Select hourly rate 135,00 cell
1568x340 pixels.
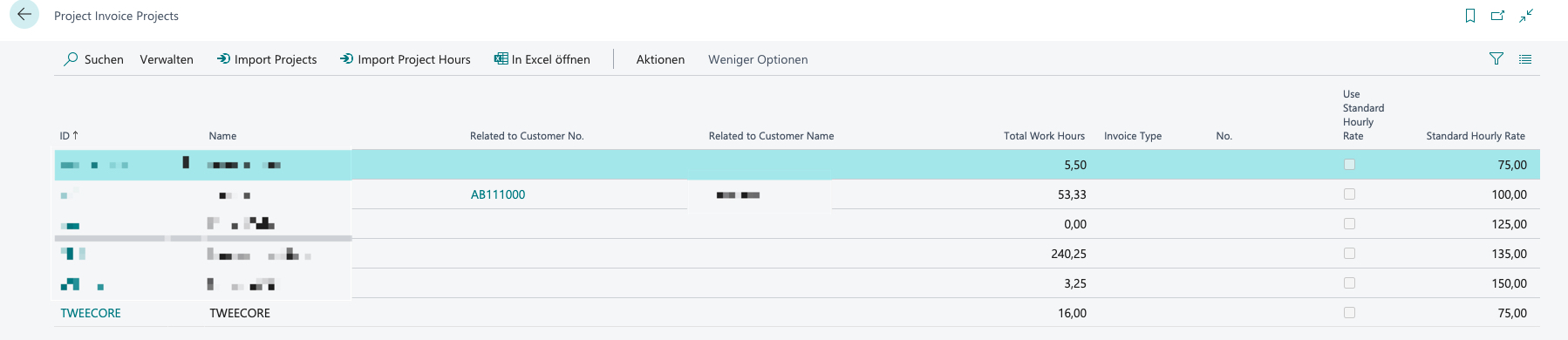pyautogui.click(x=1509, y=254)
